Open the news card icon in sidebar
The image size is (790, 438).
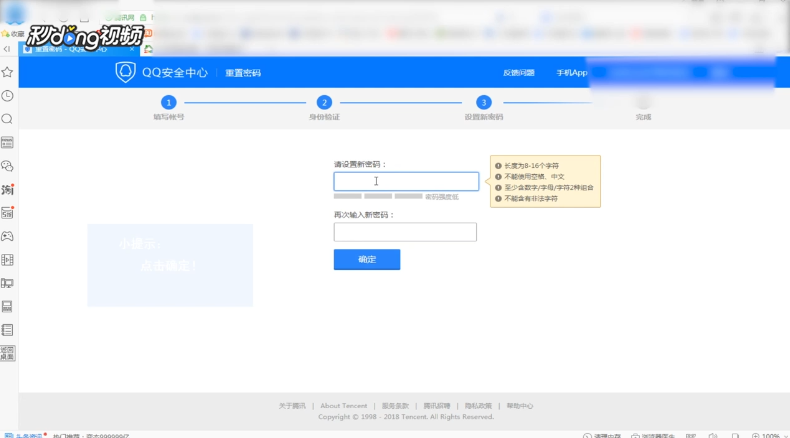tap(7, 143)
